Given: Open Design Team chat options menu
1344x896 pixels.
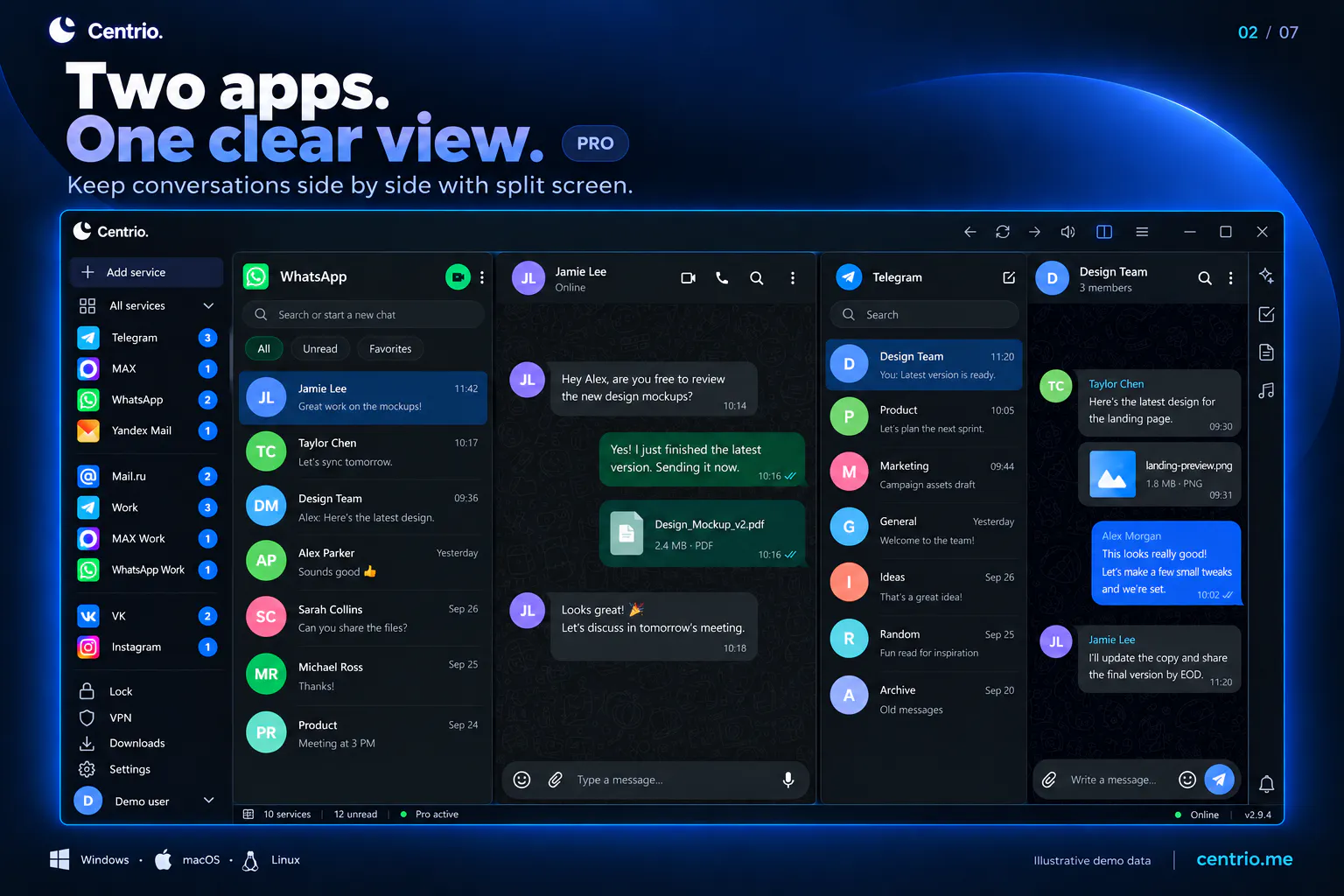Looking at the screenshot, I should tap(1231, 278).
